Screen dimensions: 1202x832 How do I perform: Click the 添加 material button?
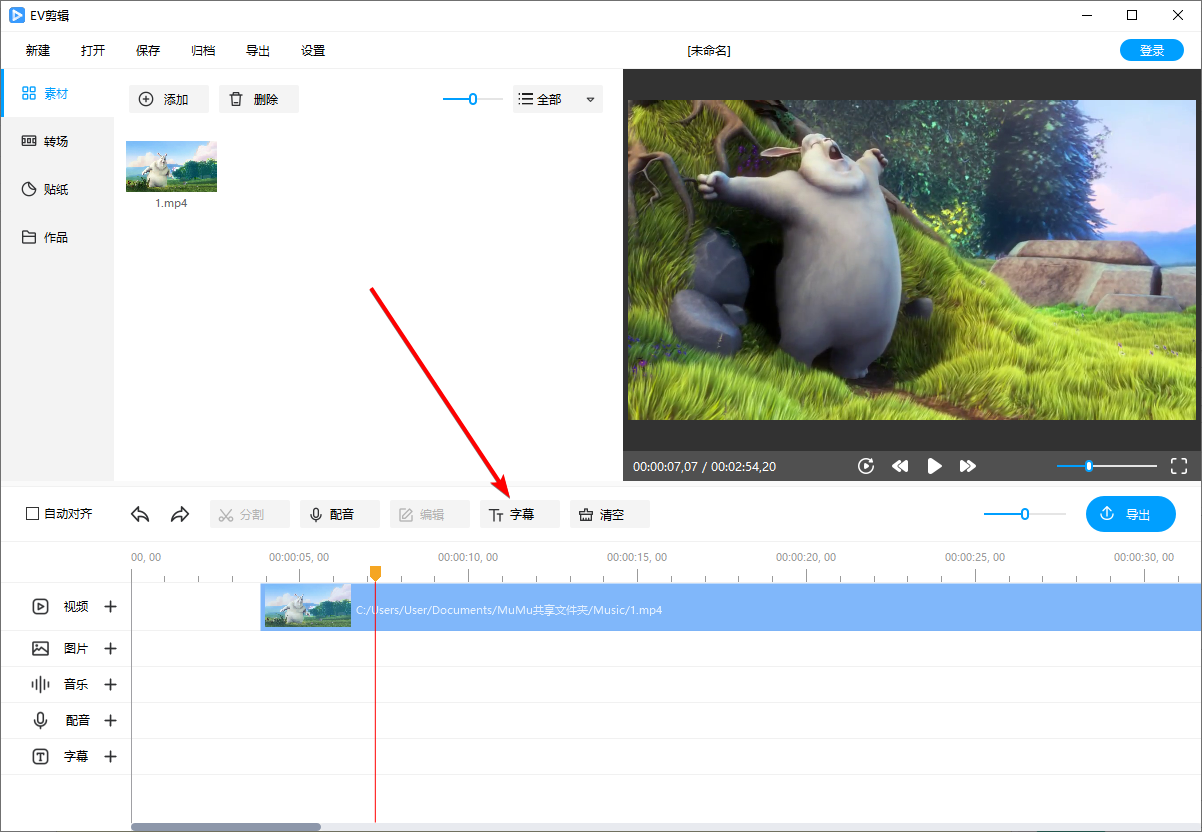coord(168,99)
